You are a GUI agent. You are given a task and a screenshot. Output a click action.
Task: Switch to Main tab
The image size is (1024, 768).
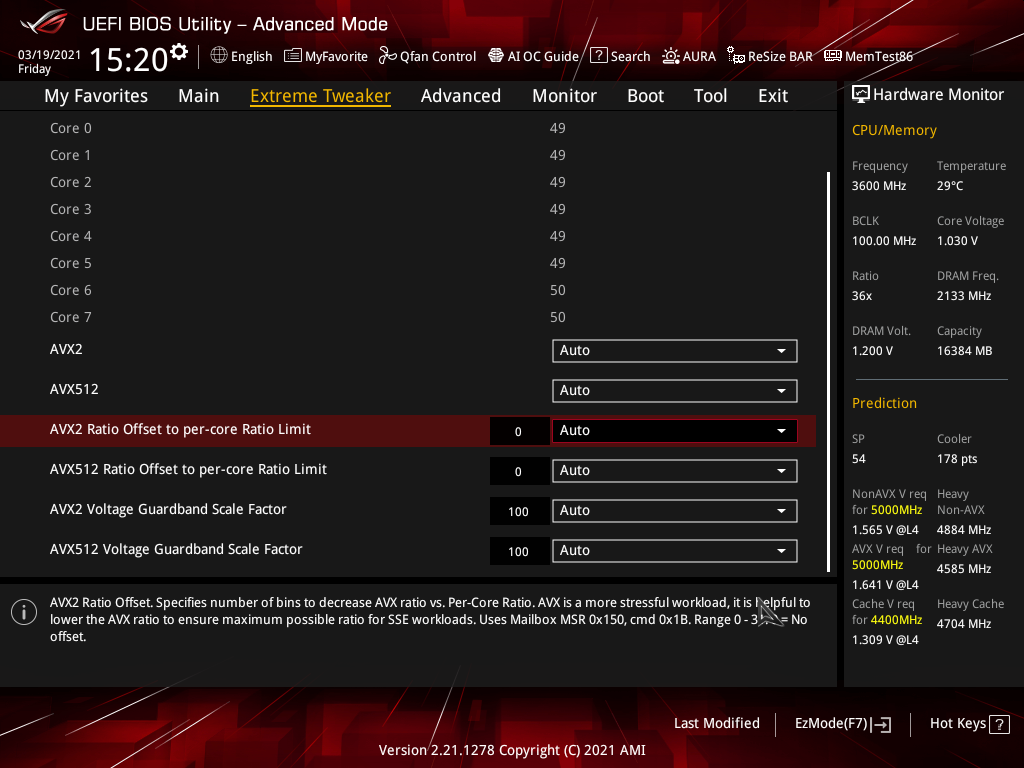tap(199, 96)
